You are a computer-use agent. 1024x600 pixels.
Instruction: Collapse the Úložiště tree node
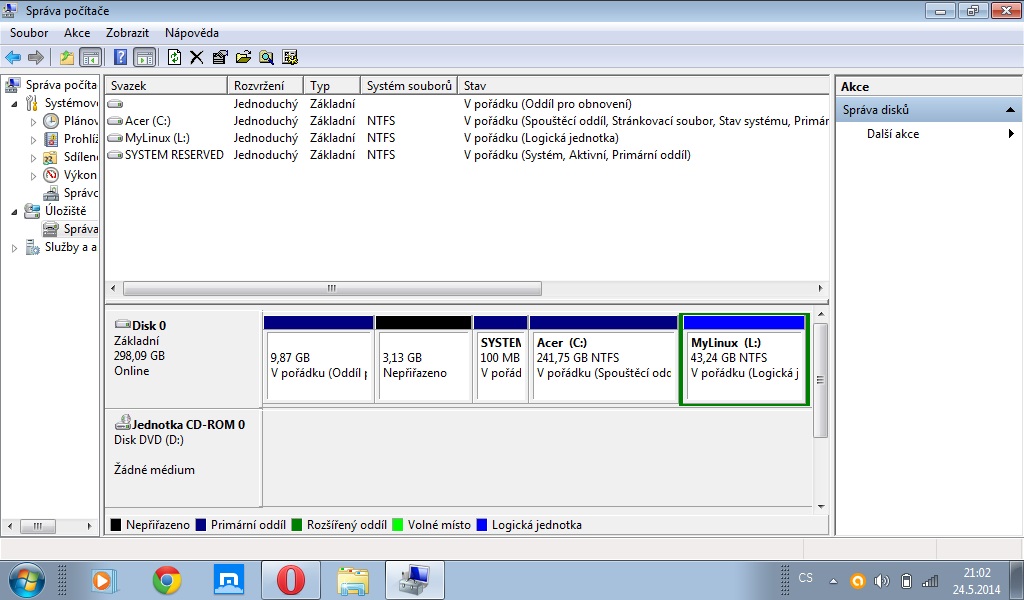pyautogui.click(x=14, y=211)
